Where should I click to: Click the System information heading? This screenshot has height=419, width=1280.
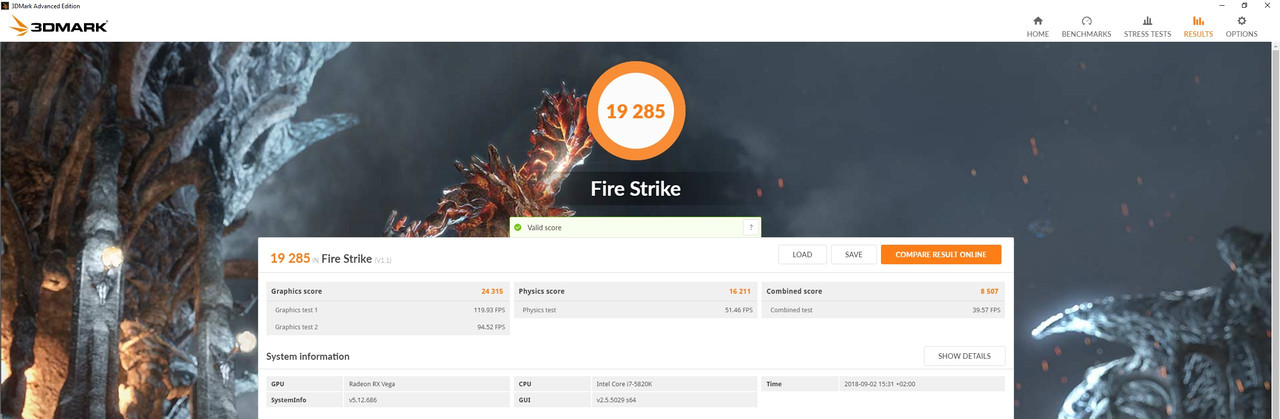(308, 356)
